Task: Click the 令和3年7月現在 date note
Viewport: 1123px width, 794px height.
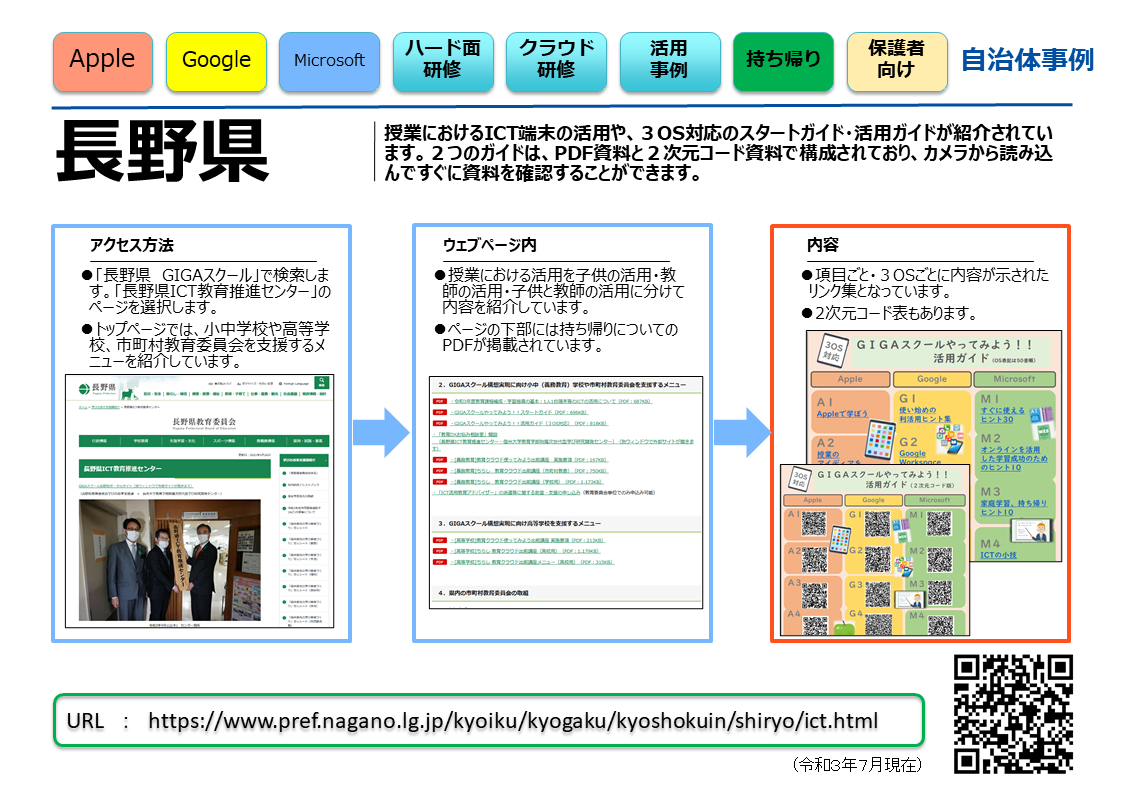Action: 857,765
